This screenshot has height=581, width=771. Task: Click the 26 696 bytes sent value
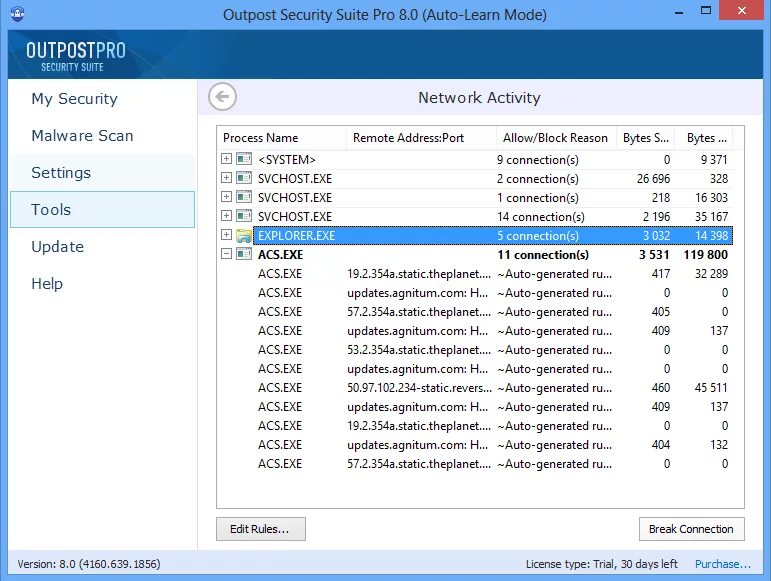tap(653, 179)
